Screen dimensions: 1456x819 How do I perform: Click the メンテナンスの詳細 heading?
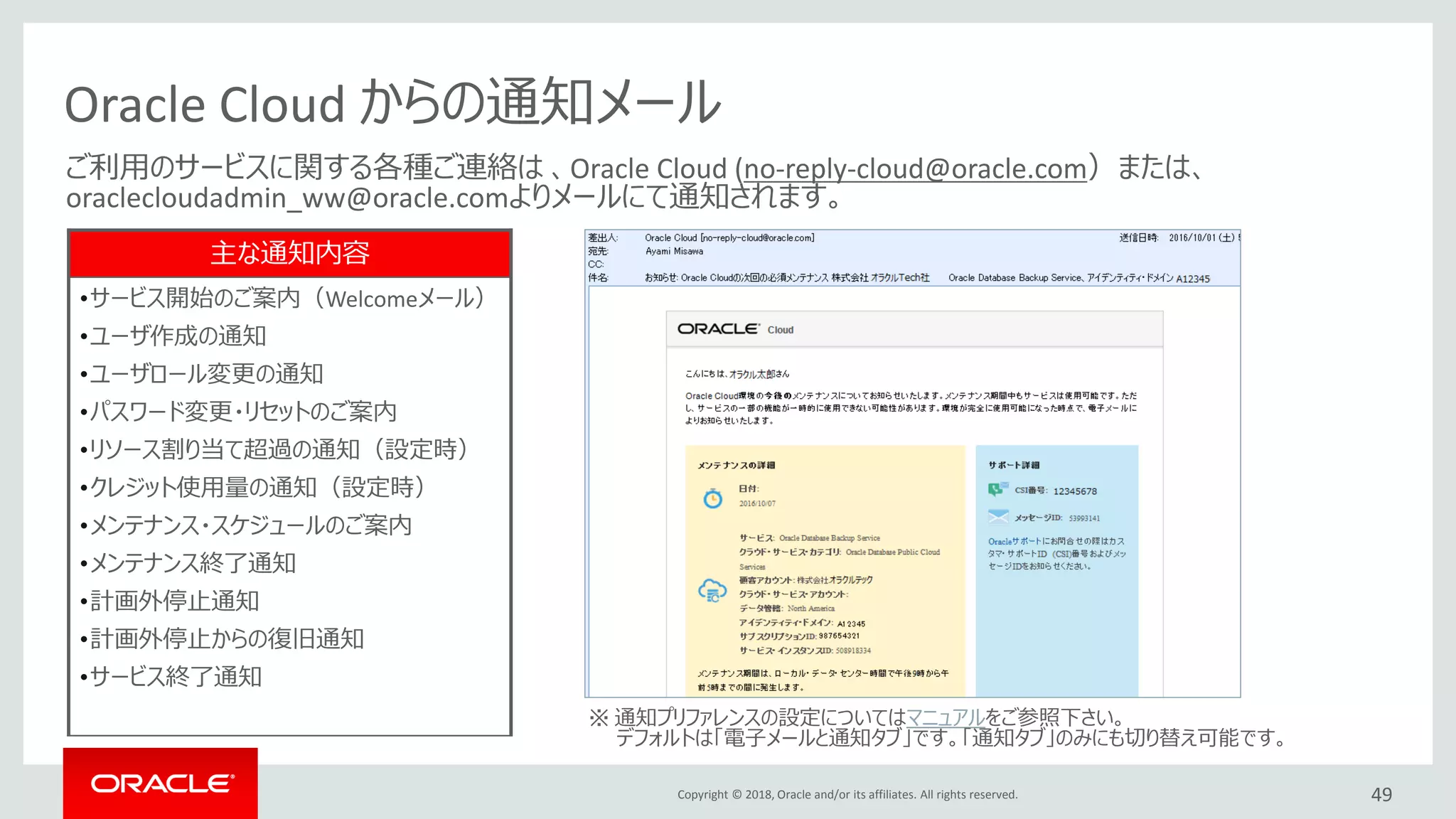pyautogui.click(x=736, y=465)
